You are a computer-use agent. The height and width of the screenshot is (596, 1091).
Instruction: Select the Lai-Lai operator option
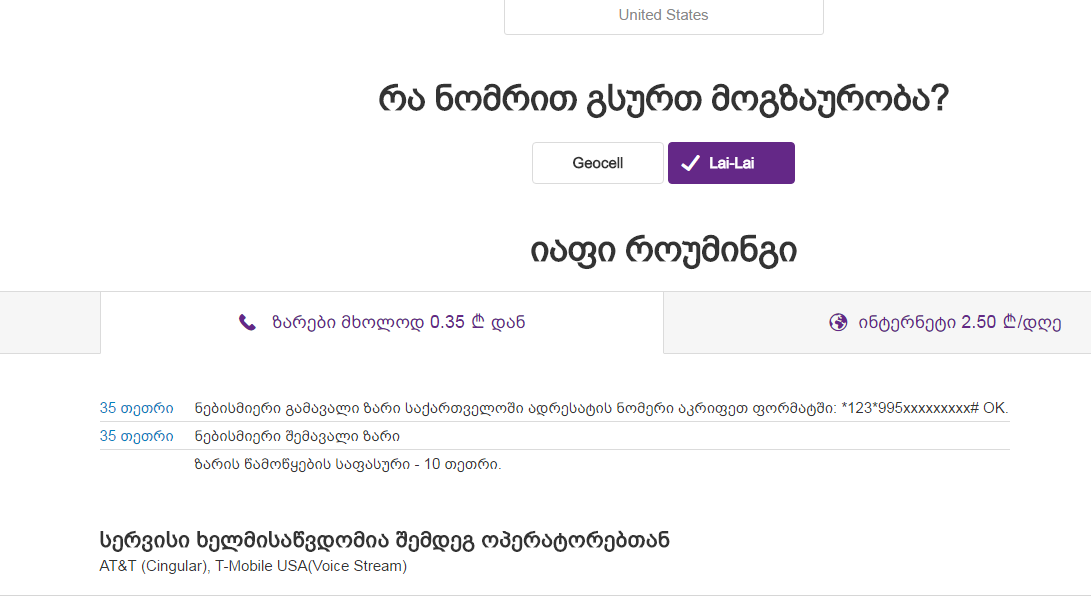click(x=731, y=162)
